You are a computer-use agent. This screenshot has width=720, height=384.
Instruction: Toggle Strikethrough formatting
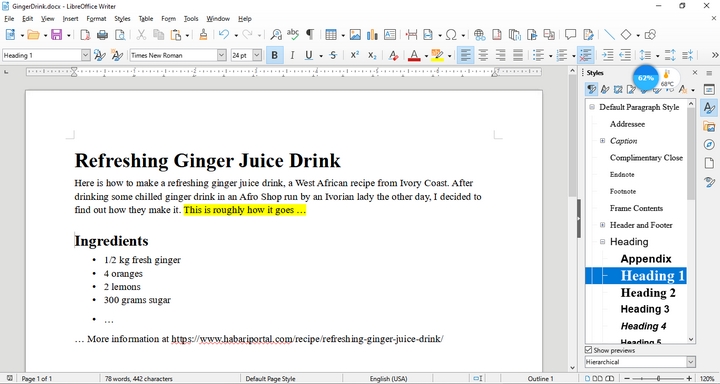(x=333, y=56)
